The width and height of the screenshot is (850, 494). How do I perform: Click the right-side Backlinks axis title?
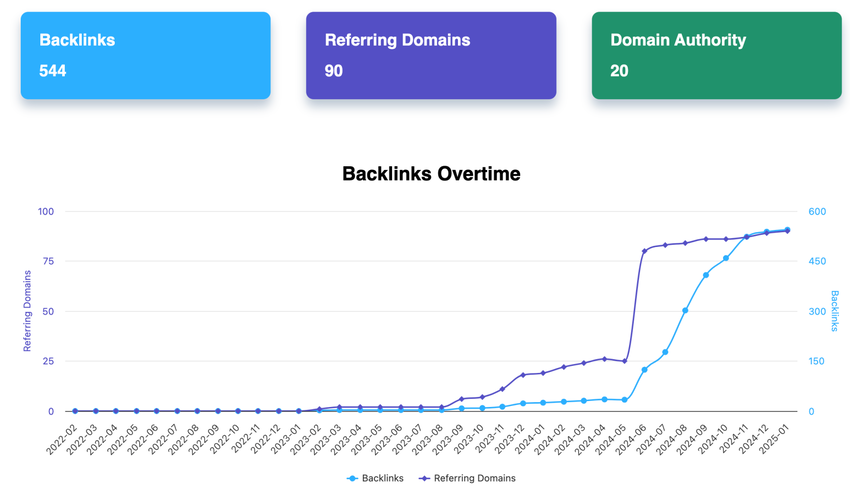[x=835, y=311]
